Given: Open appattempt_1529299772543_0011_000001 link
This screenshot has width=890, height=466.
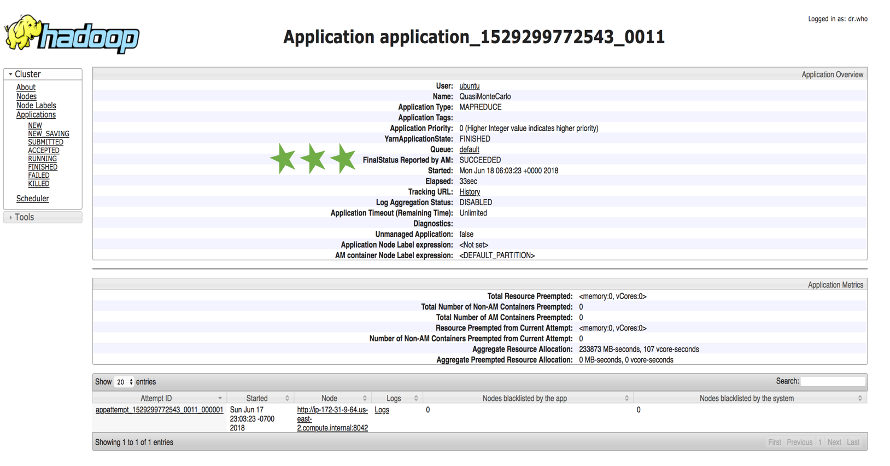Looking at the screenshot, I should [x=159, y=409].
